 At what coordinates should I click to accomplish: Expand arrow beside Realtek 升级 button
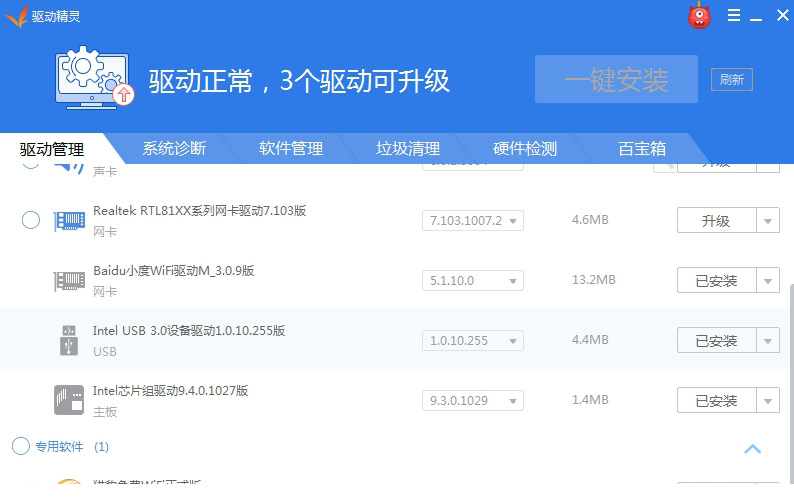coord(768,220)
